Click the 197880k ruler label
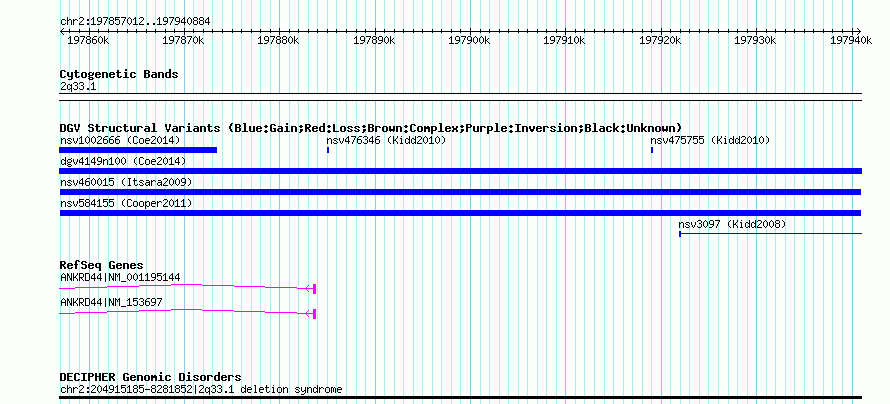 (x=278, y=40)
